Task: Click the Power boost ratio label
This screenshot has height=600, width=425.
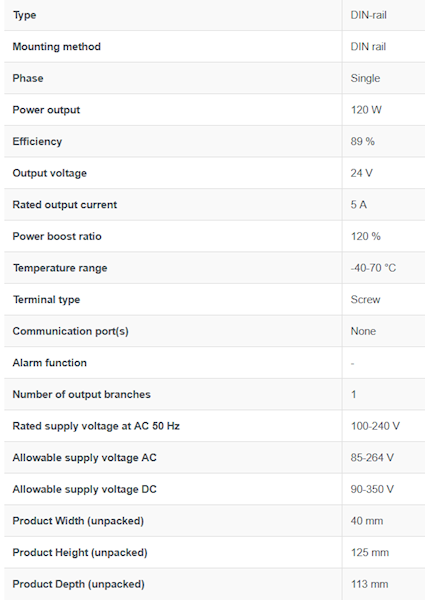Action: click(57, 236)
